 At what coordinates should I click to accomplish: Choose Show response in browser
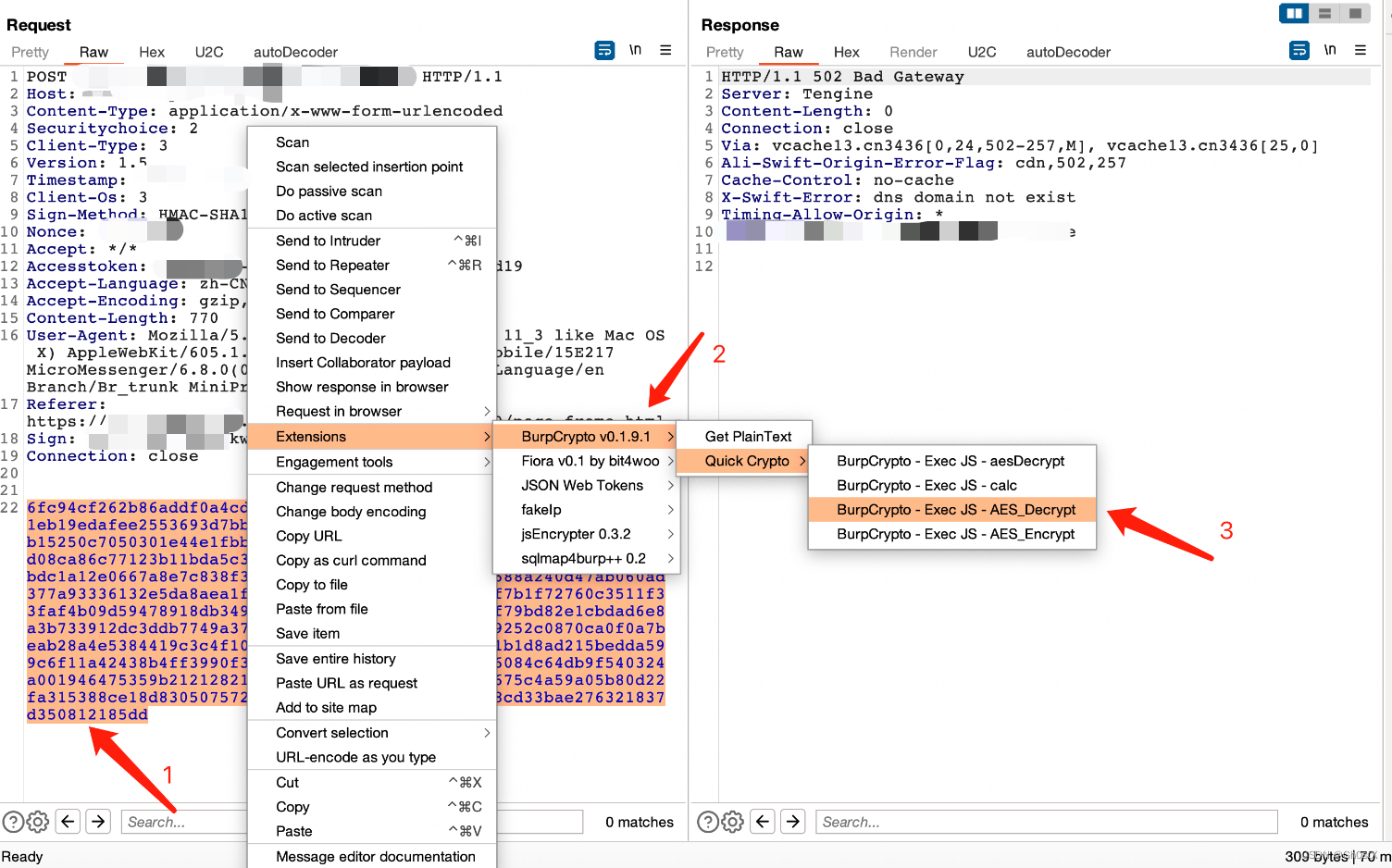tap(372, 387)
